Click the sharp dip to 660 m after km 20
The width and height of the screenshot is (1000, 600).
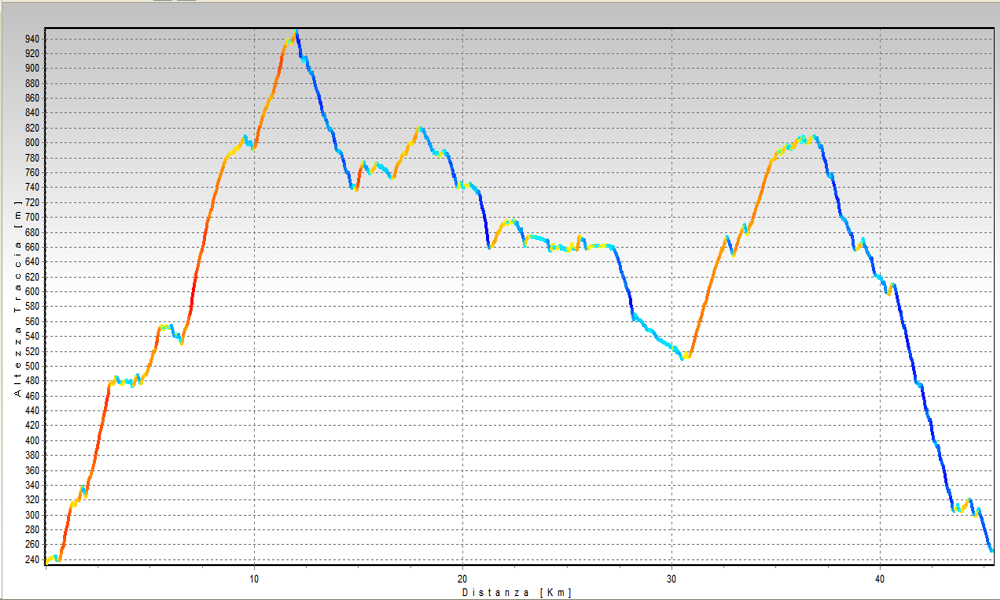coord(489,246)
